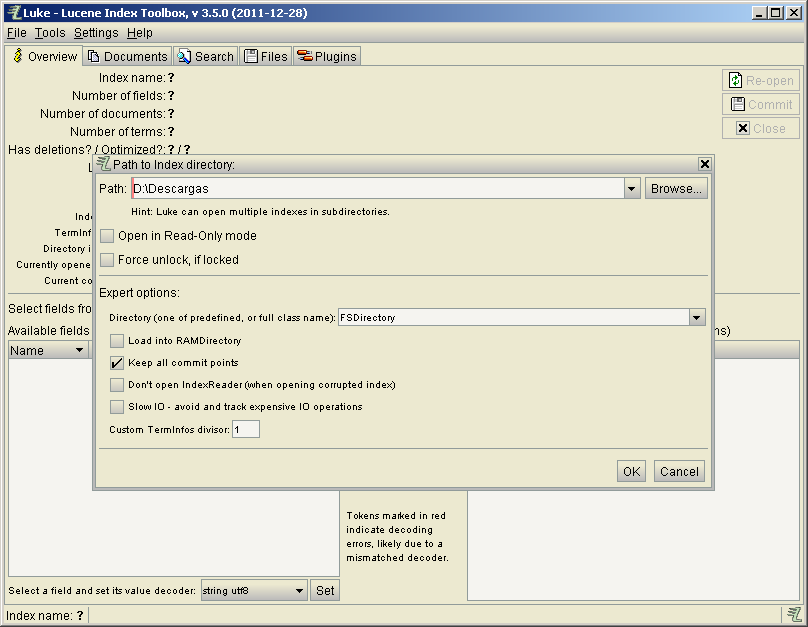Check Force unlock, if locked
Screen dimensions: 808x627
(x=107, y=260)
